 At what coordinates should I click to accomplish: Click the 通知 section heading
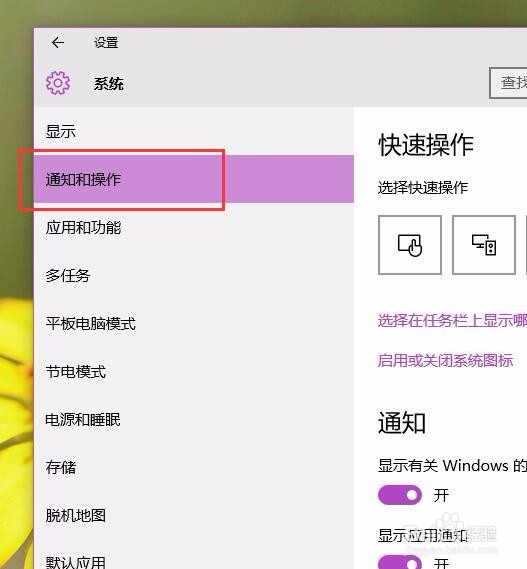(x=401, y=422)
